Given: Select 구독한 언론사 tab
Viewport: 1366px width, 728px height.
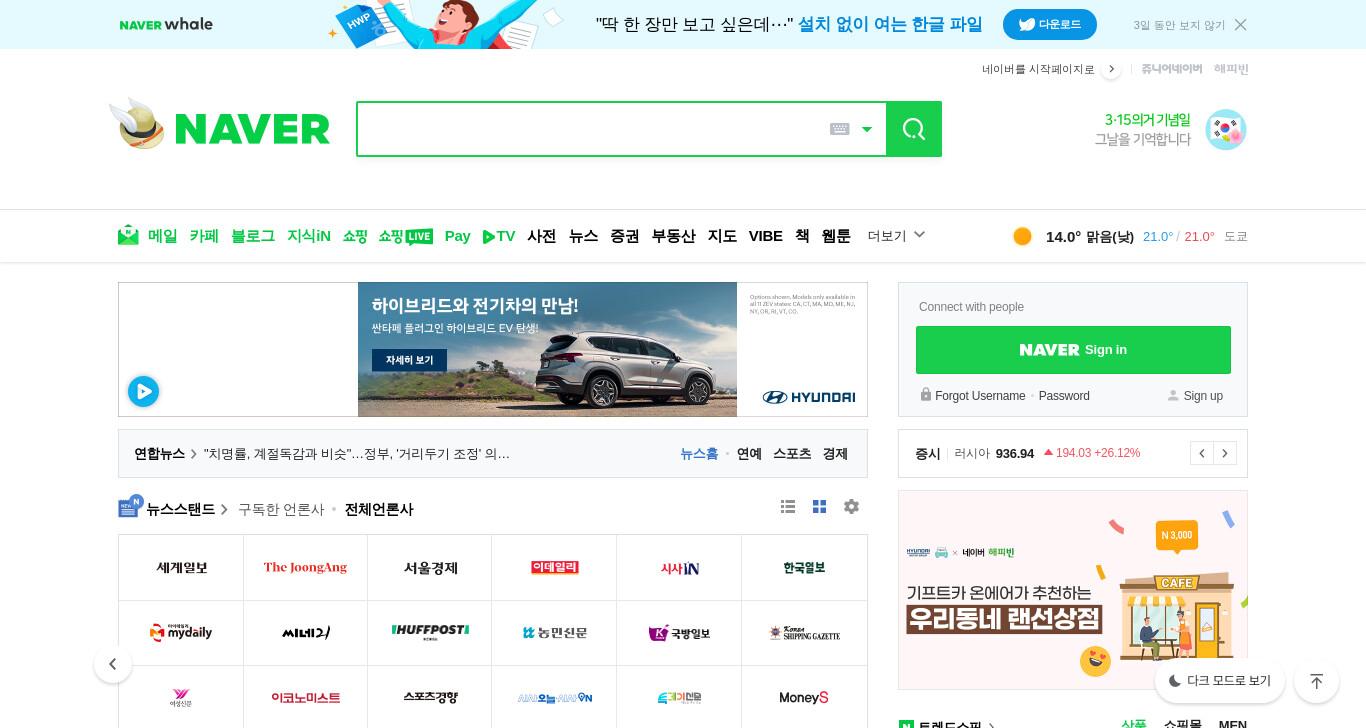Looking at the screenshot, I should pos(281,509).
